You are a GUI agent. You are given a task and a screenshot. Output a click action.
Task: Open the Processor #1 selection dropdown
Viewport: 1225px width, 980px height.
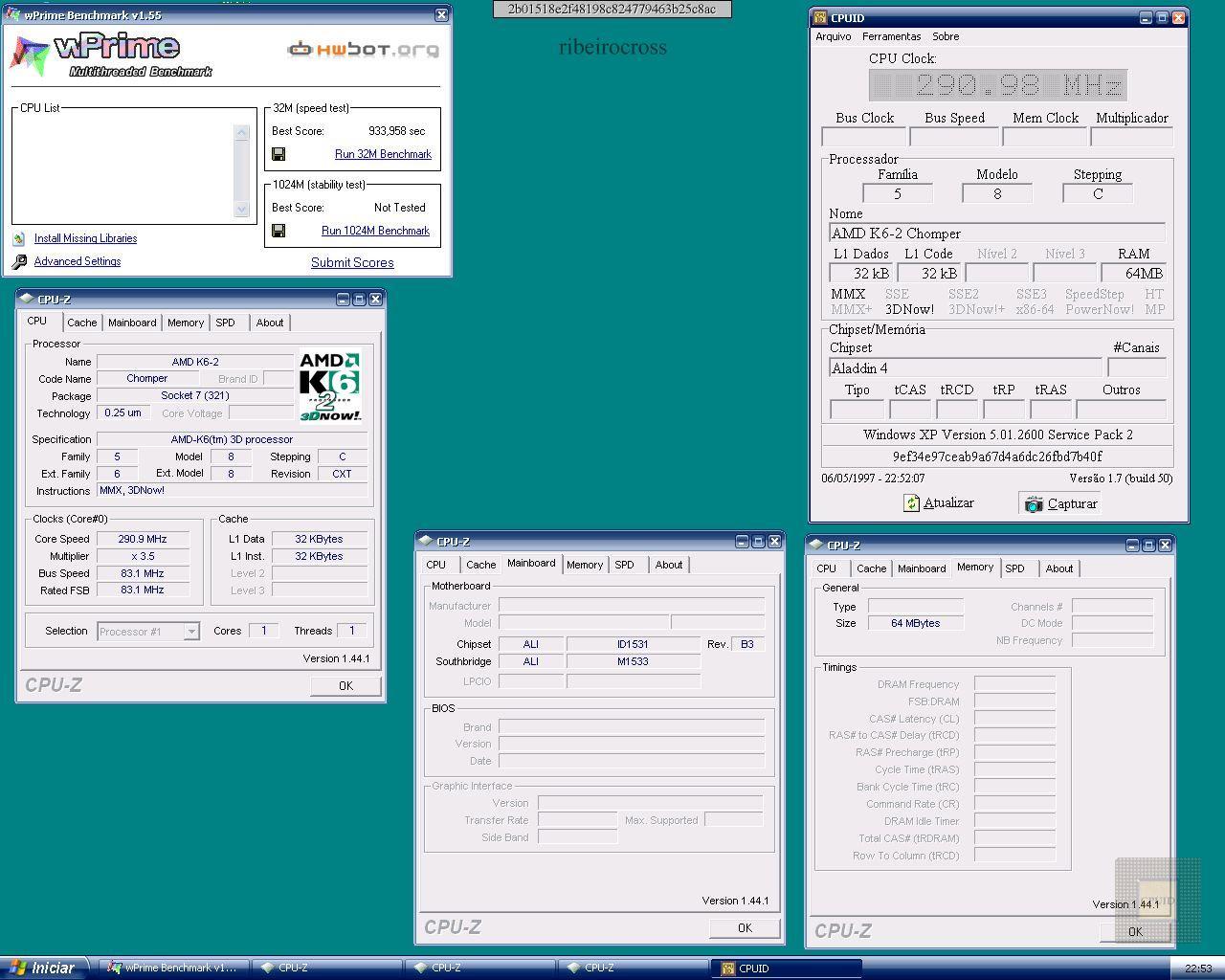pyautogui.click(x=191, y=632)
